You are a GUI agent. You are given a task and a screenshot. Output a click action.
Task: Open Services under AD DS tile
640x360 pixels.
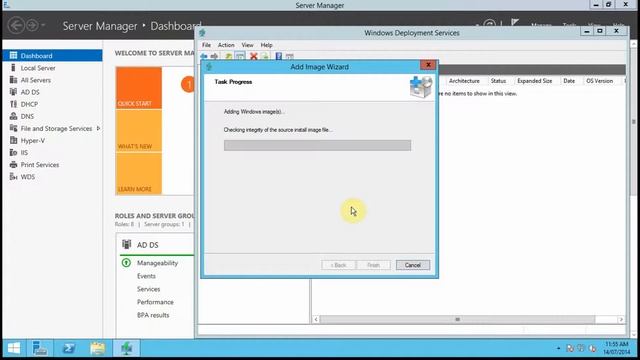tap(149, 289)
